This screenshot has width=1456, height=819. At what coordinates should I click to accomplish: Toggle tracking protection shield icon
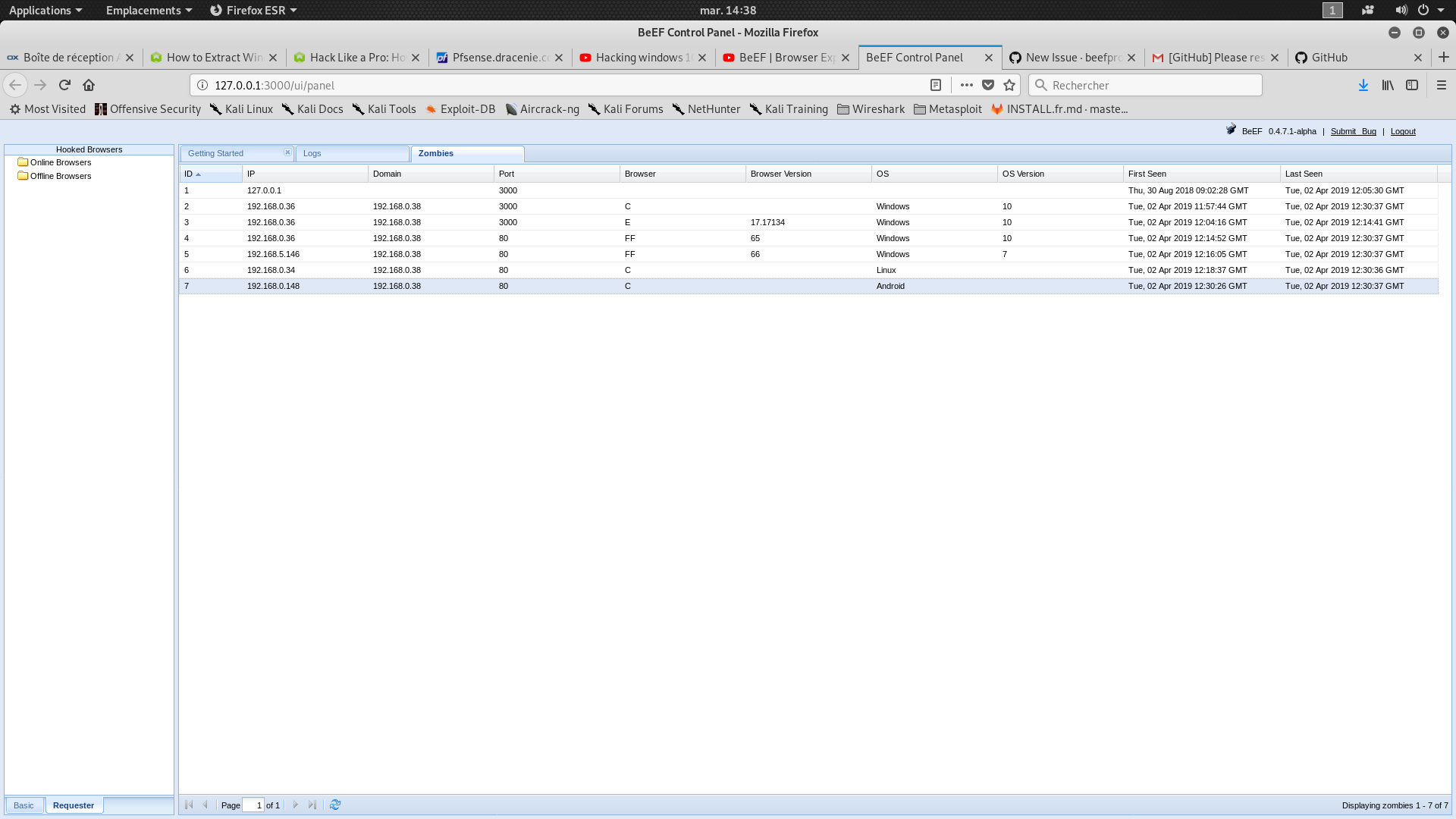click(x=988, y=85)
